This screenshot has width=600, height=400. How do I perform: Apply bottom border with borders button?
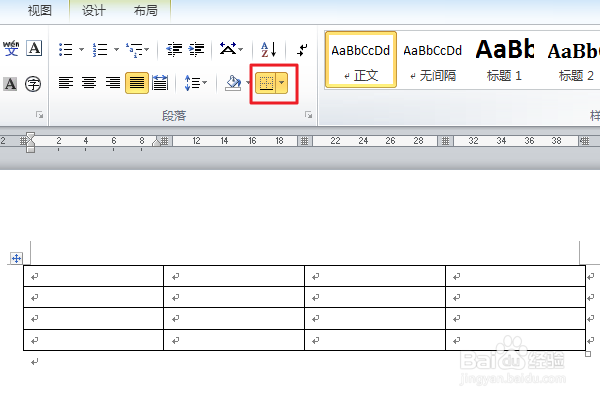point(266,83)
